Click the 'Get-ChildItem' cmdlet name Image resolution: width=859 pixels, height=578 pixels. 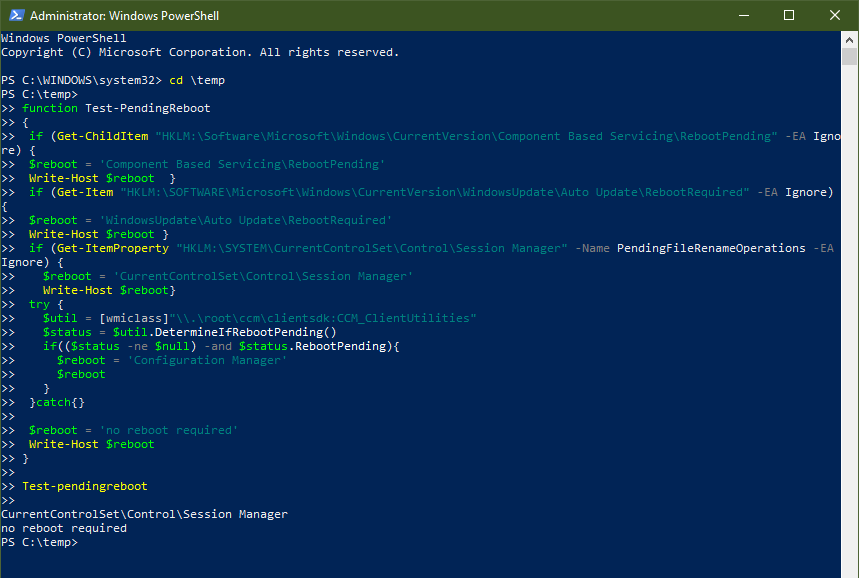click(102, 136)
